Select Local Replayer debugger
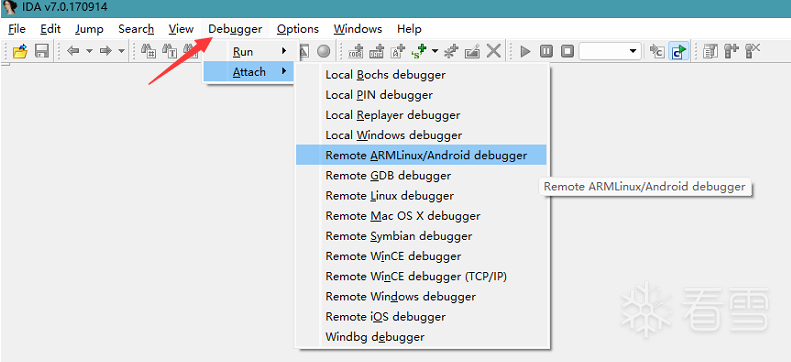This screenshot has width=791, height=362. (421, 115)
